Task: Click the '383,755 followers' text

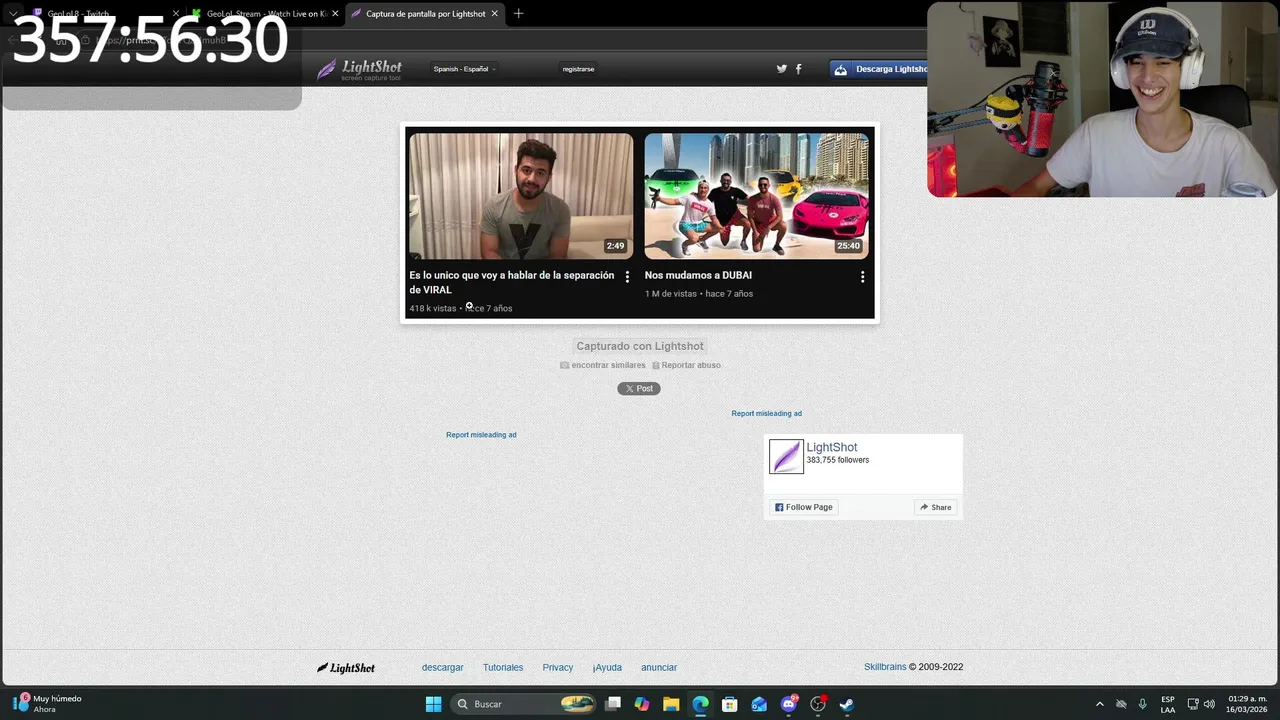Action: click(838, 460)
